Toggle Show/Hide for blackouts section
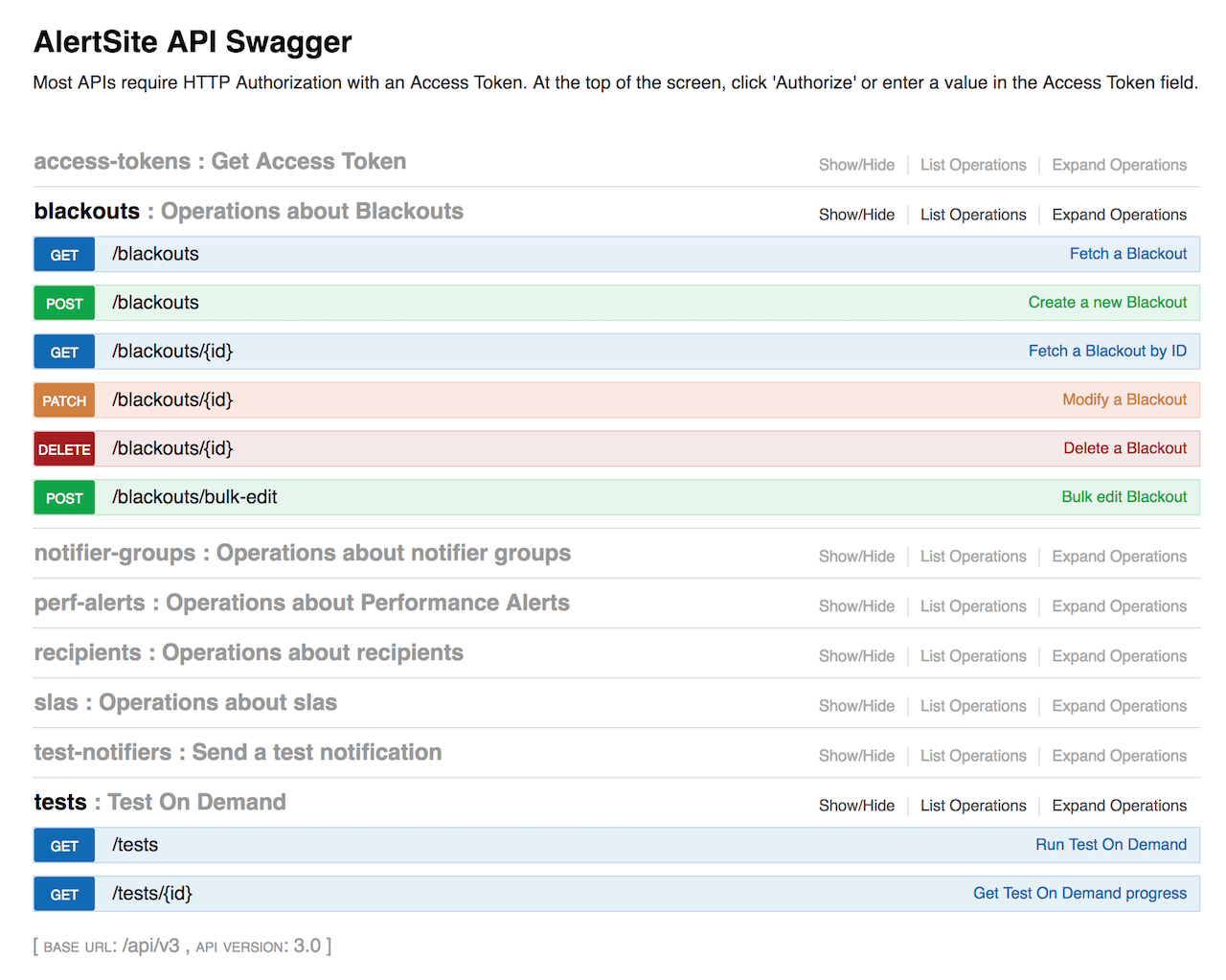This screenshot has width=1226, height=980. point(856,215)
